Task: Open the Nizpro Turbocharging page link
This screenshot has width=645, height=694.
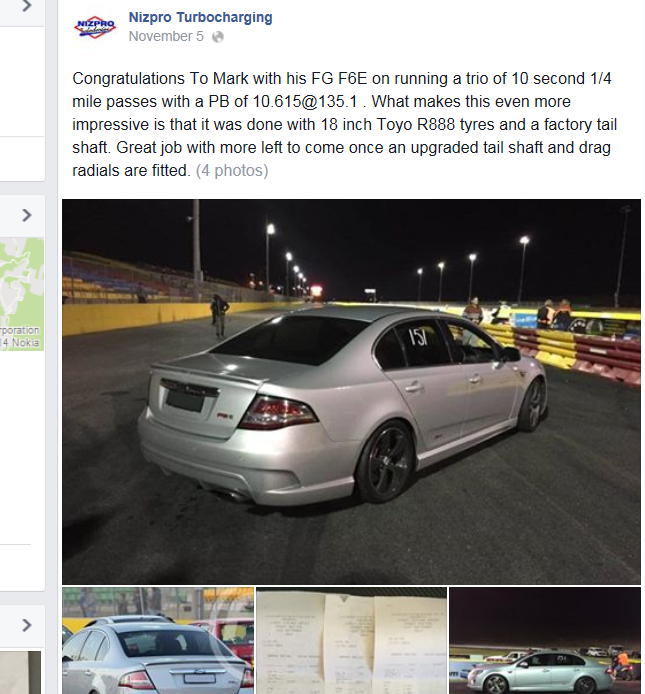Action: 201,17
